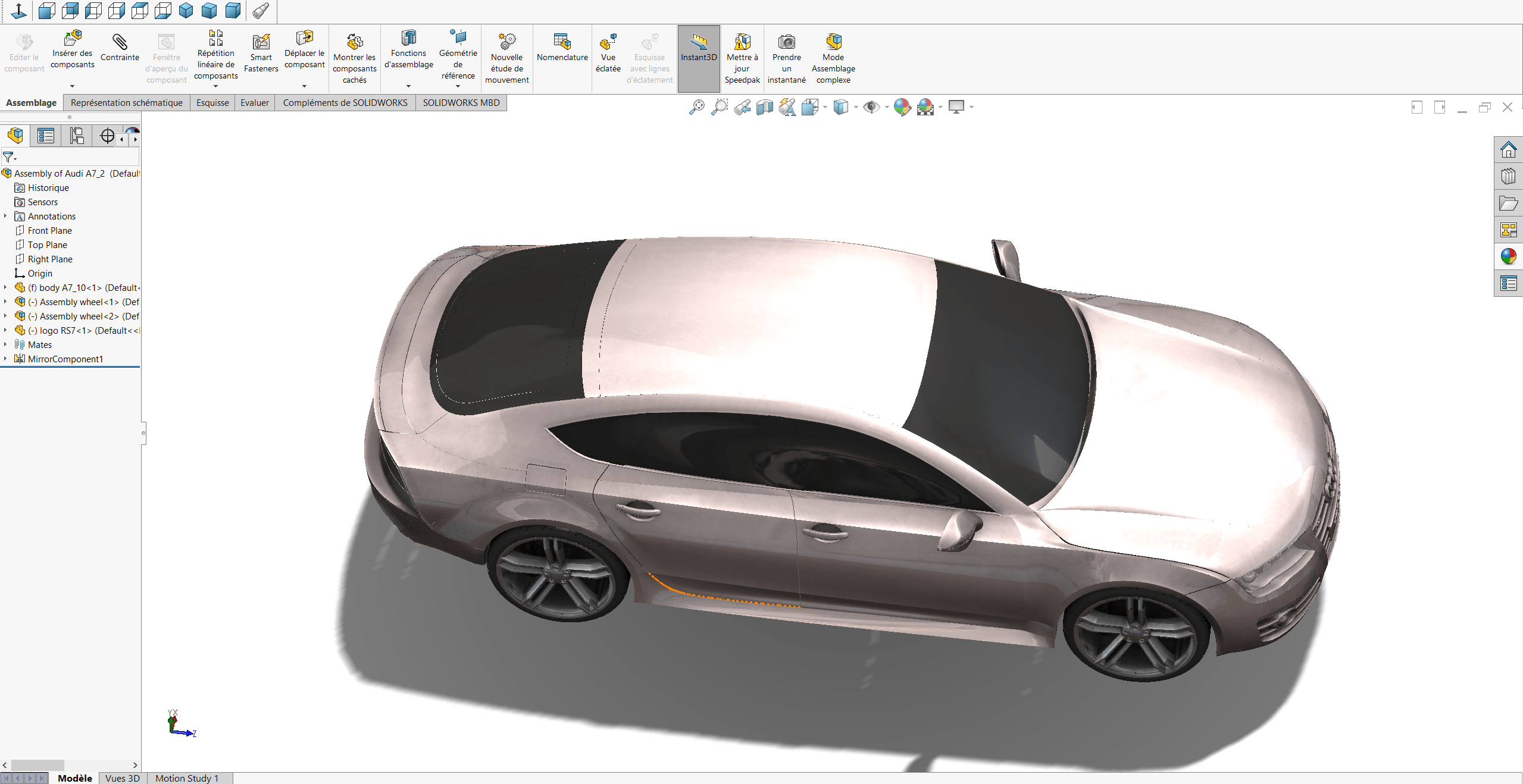Open Appearances color ball task pane

pos(1508,256)
